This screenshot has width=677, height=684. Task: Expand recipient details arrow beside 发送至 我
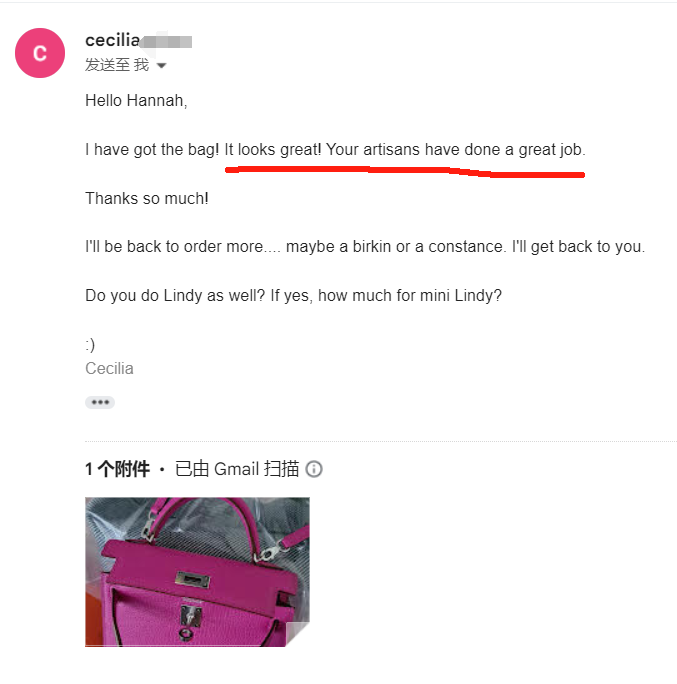[161, 66]
